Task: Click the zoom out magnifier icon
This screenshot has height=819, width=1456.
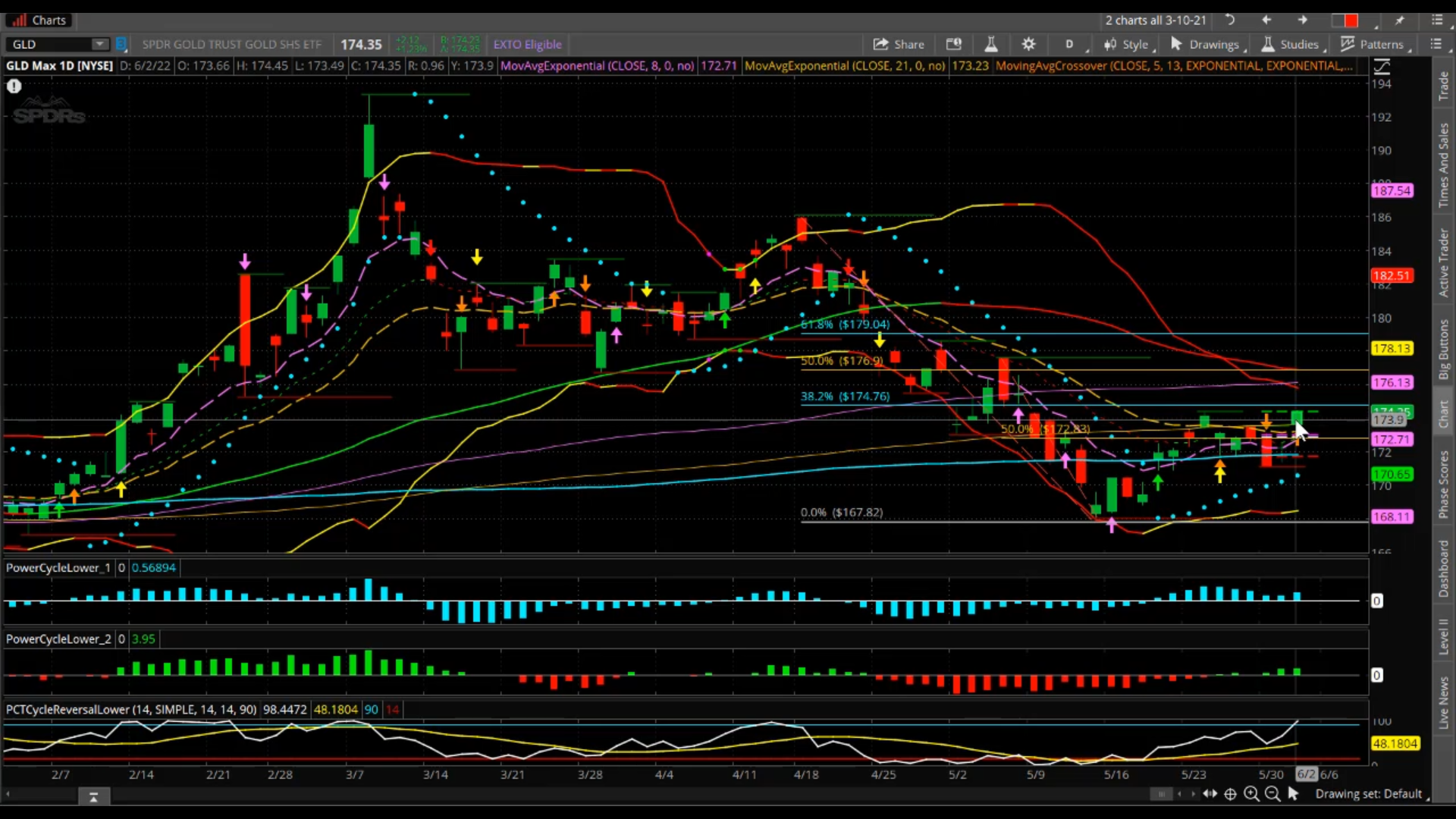Action: coord(1272,794)
